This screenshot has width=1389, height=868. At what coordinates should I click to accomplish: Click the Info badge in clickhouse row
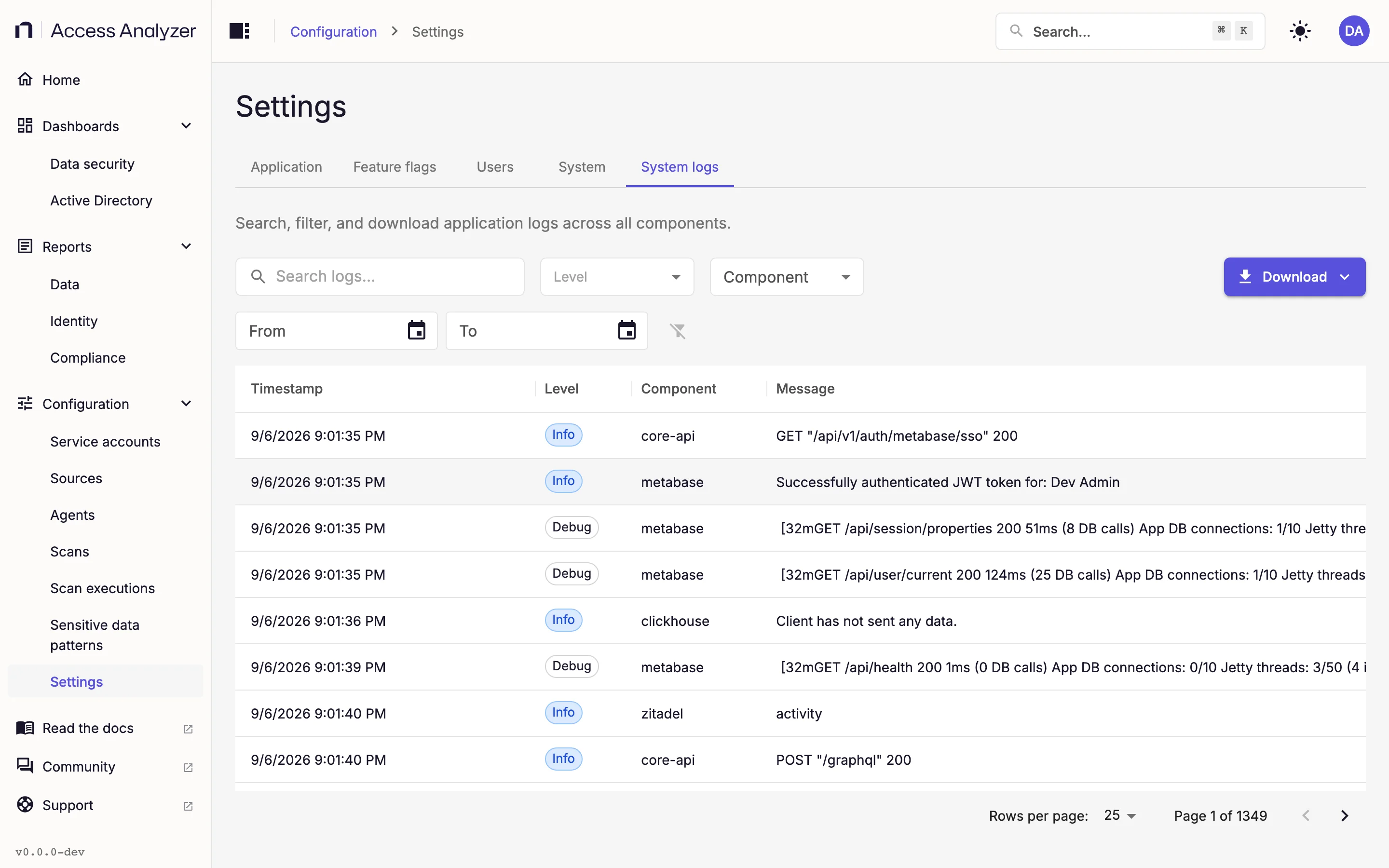(563, 620)
